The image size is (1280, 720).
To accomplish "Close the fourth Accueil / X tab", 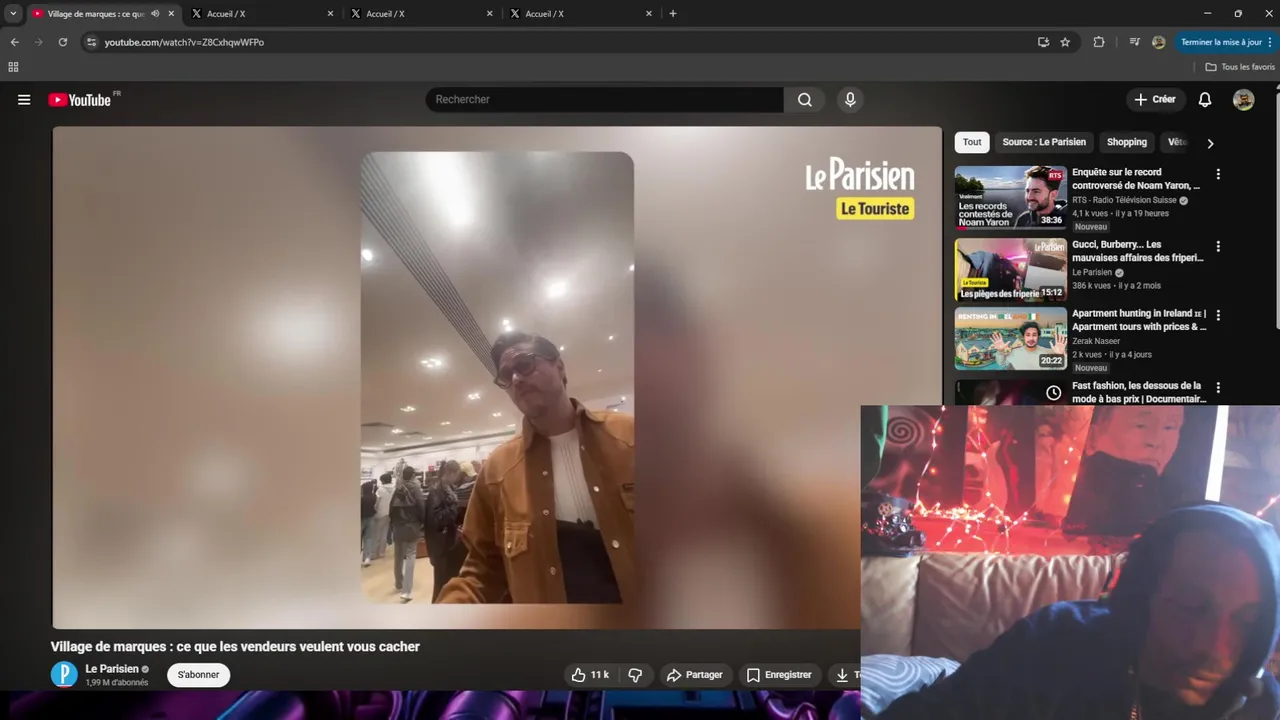I will click(x=648, y=14).
